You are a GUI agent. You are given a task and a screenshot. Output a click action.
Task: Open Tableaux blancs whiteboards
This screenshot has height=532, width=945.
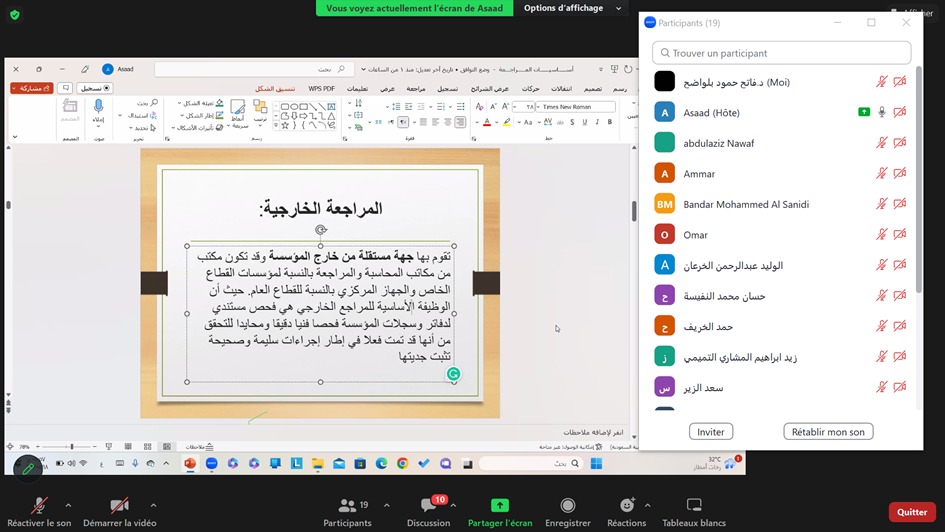(x=694, y=506)
